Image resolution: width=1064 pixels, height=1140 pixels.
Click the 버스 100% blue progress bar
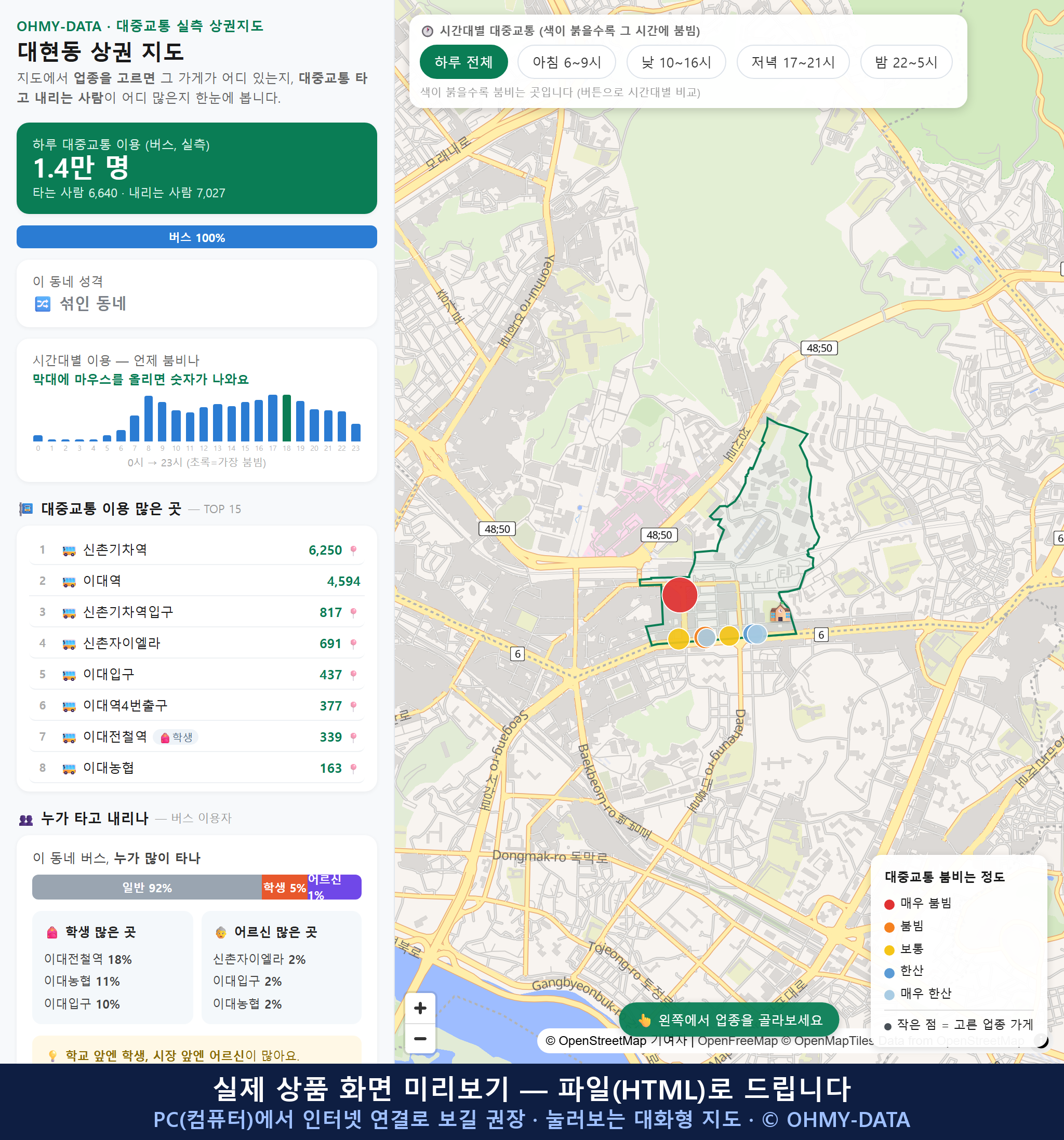(197, 237)
